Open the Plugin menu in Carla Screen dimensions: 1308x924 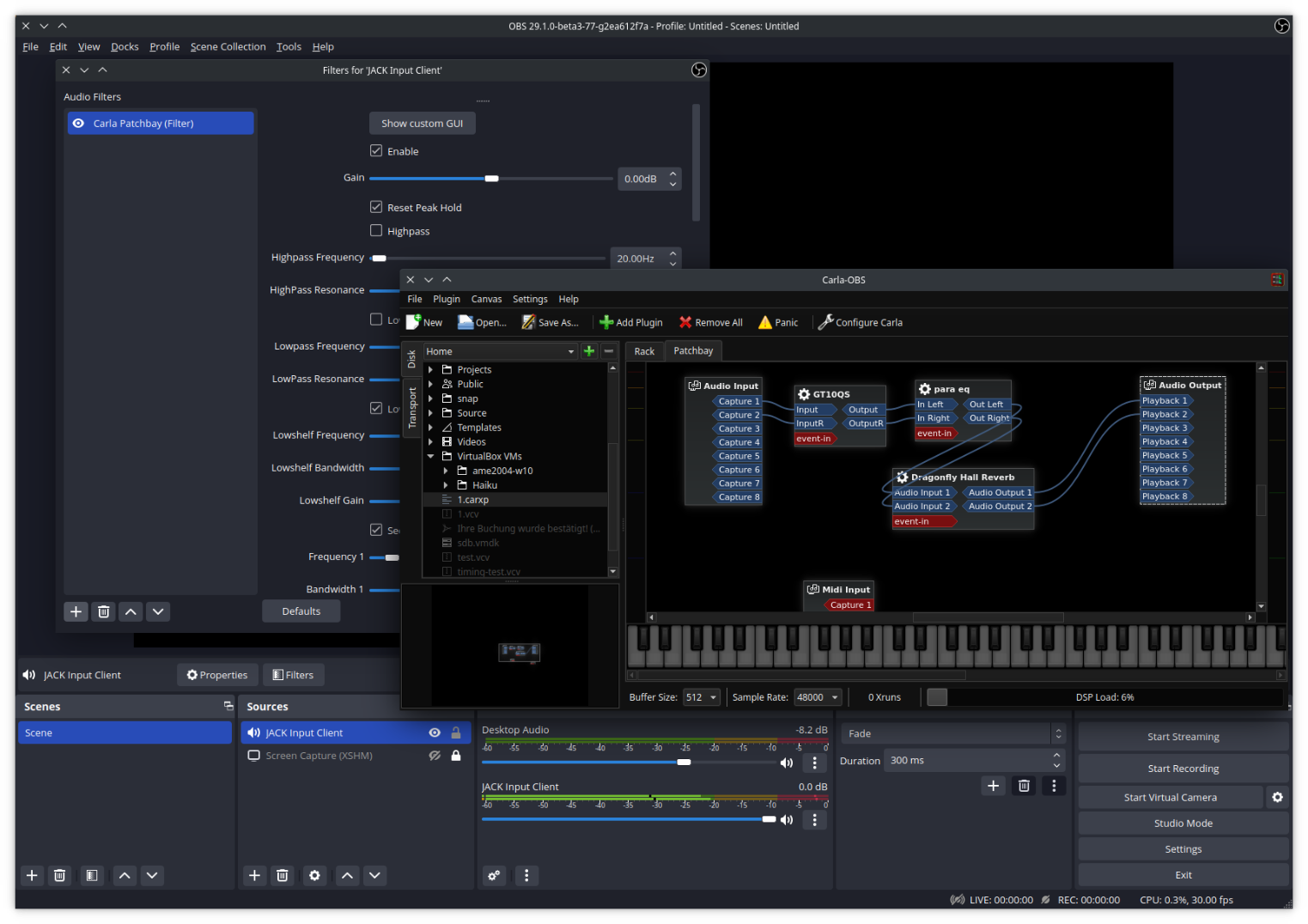click(447, 299)
